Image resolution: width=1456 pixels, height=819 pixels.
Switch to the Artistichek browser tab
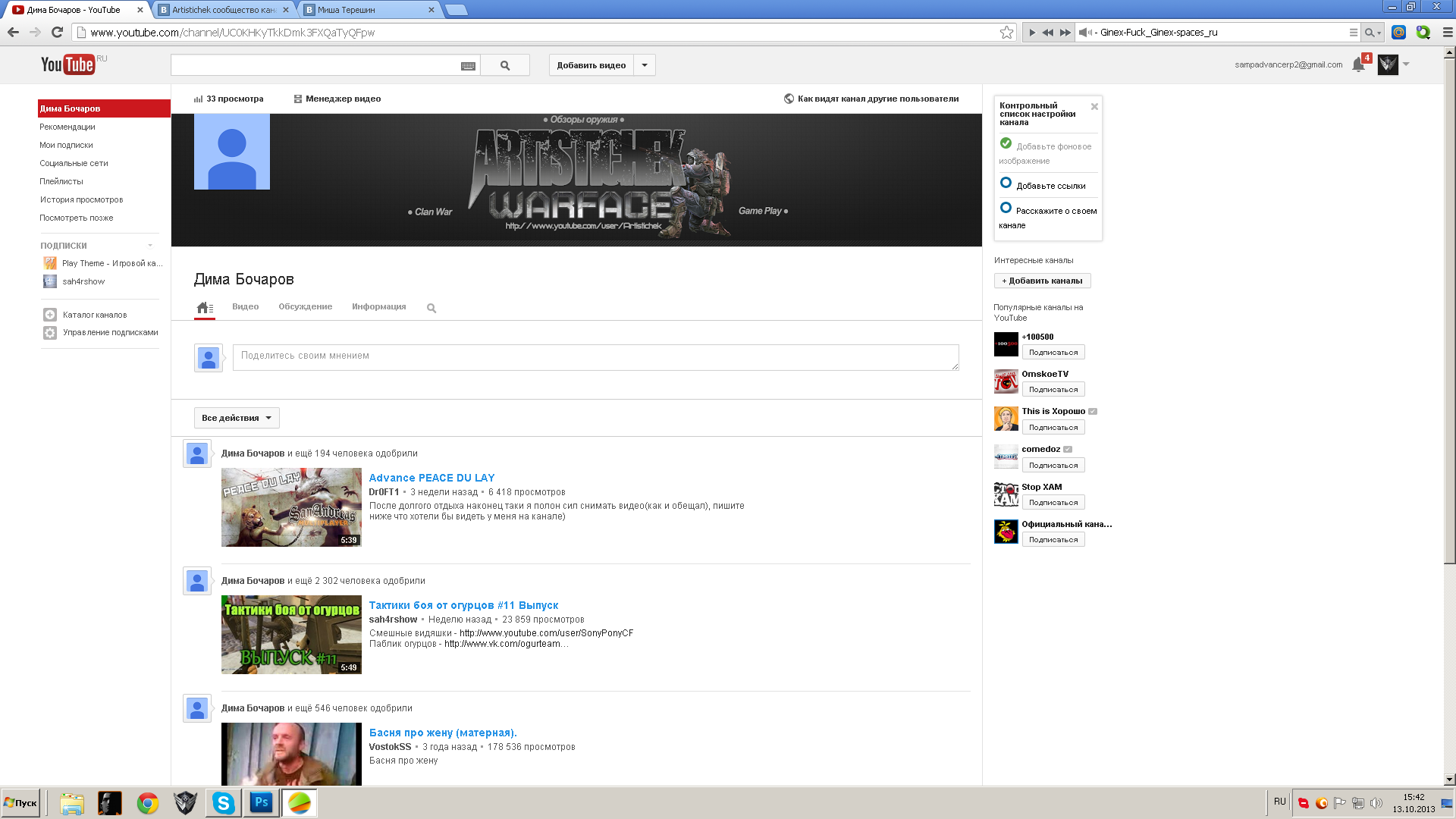pyautogui.click(x=224, y=10)
